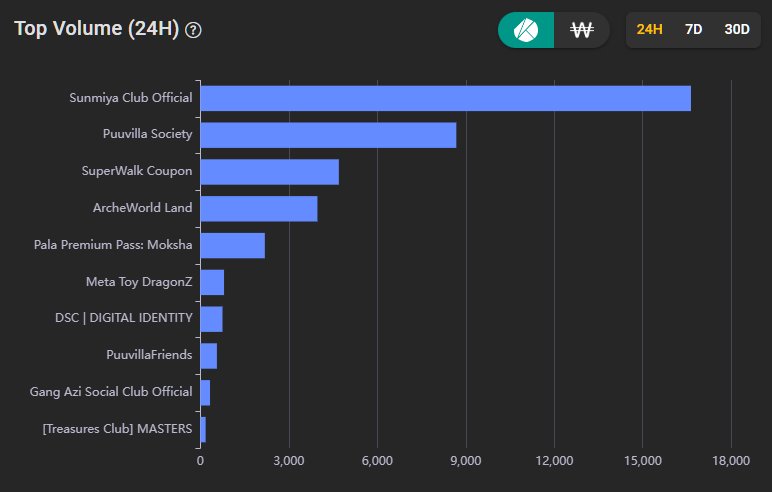772x492 pixels.
Task: Click the 9,000 axis value
Action: (x=466, y=461)
